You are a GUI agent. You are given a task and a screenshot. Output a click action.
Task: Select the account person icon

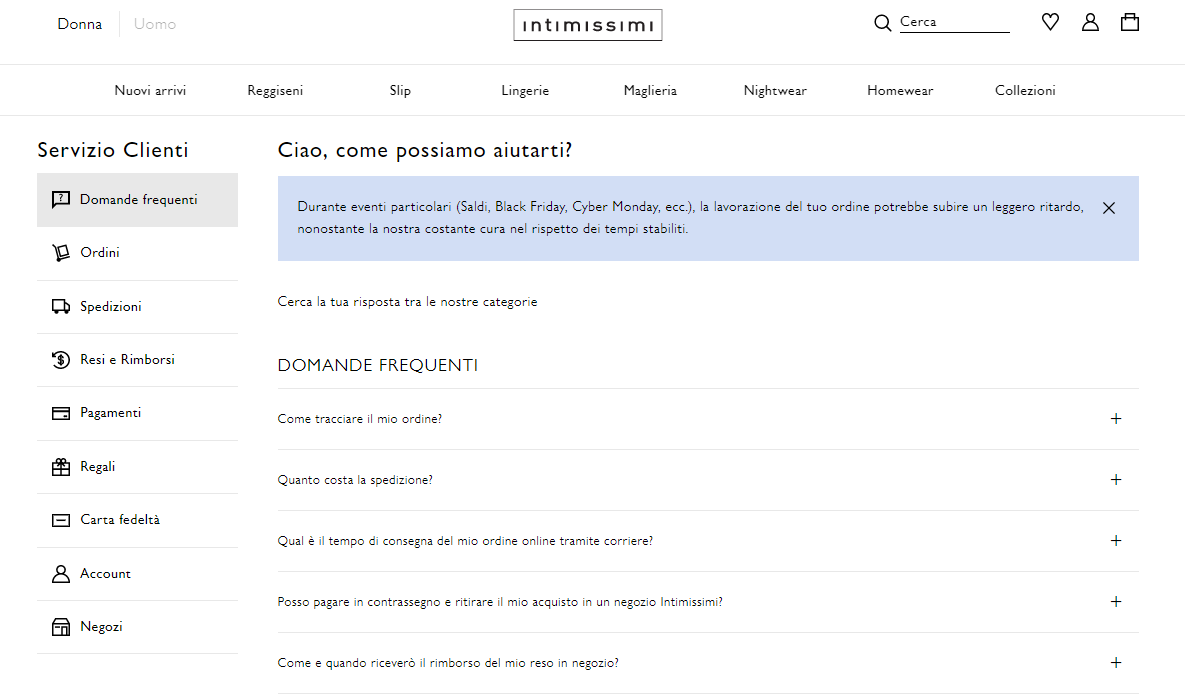tap(1090, 21)
